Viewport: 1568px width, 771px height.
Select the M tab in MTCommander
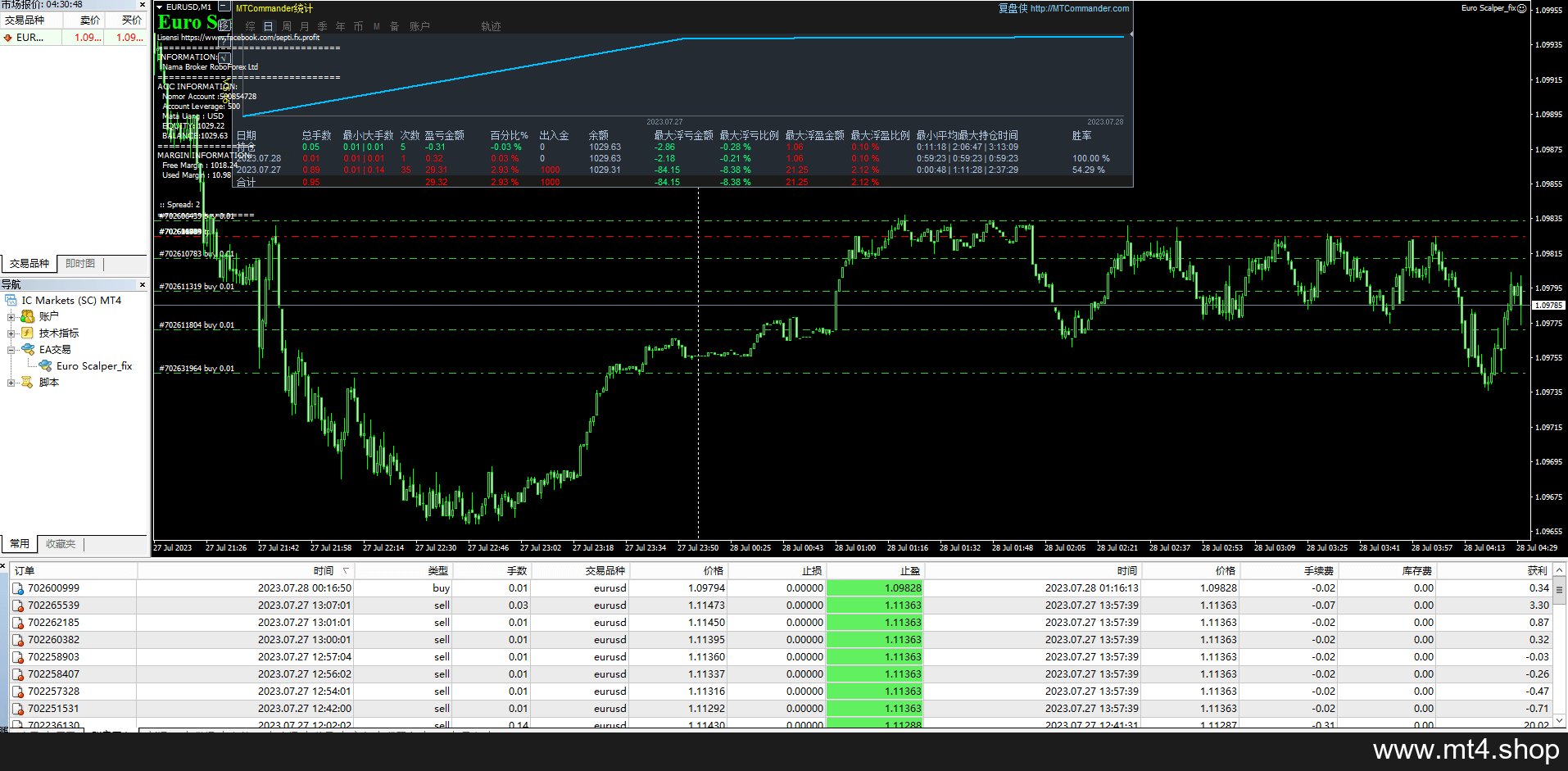pyautogui.click(x=377, y=26)
